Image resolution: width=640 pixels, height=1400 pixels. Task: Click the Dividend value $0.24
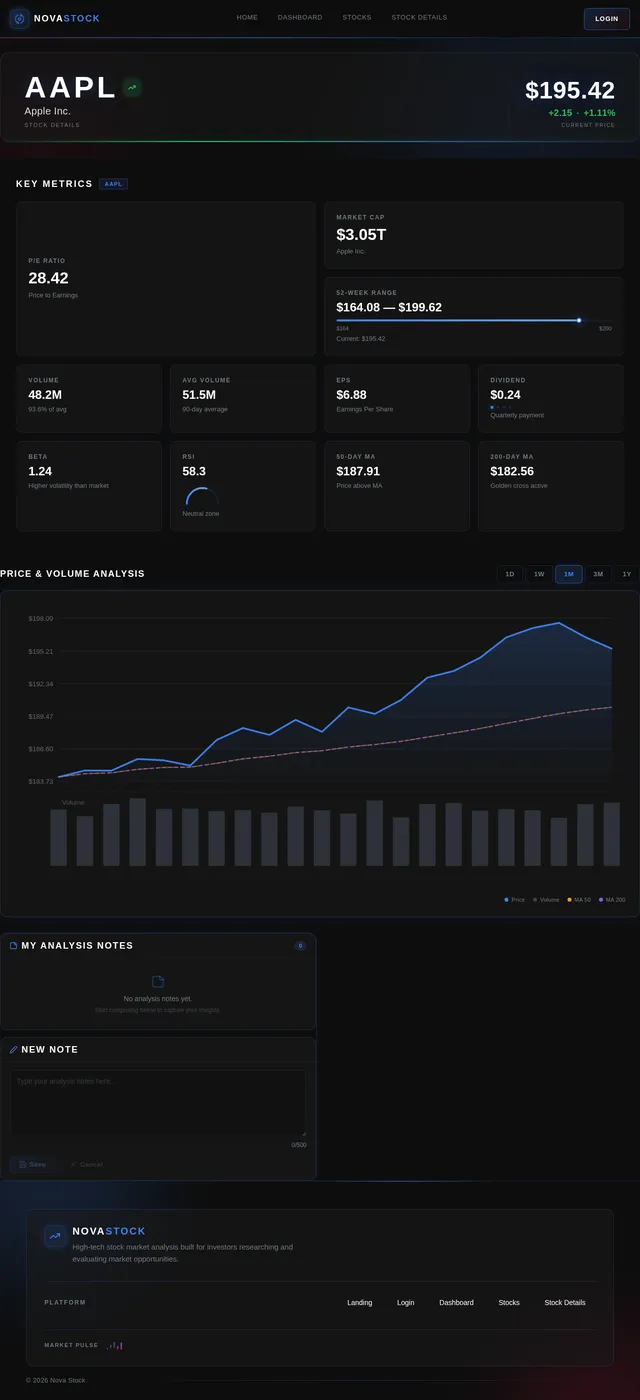tap(505, 395)
